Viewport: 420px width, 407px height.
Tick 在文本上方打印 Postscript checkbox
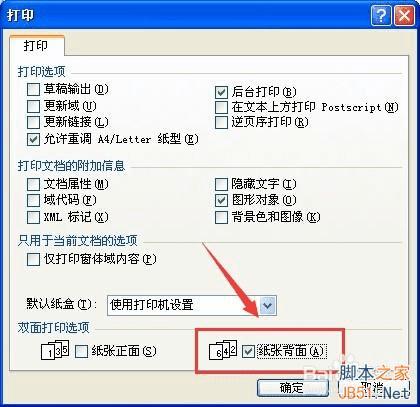point(221,107)
